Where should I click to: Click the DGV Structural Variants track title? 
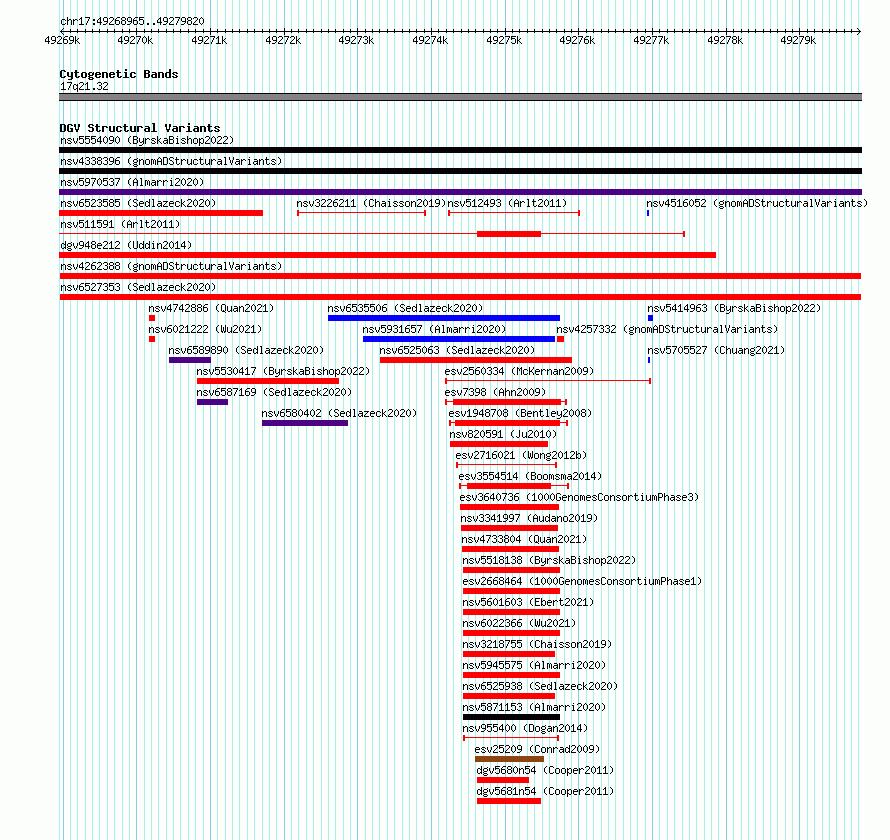tap(140, 128)
